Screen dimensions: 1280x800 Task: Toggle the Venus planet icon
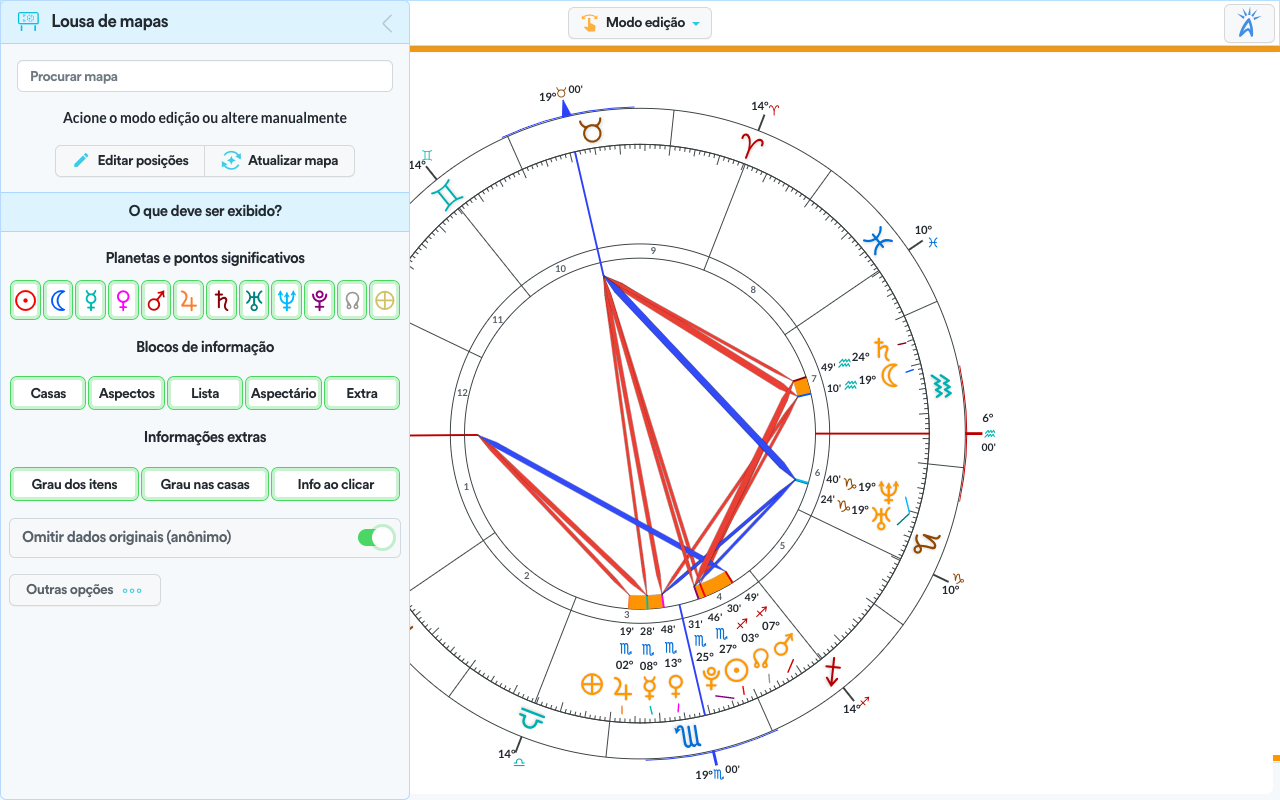coord(124,300)
